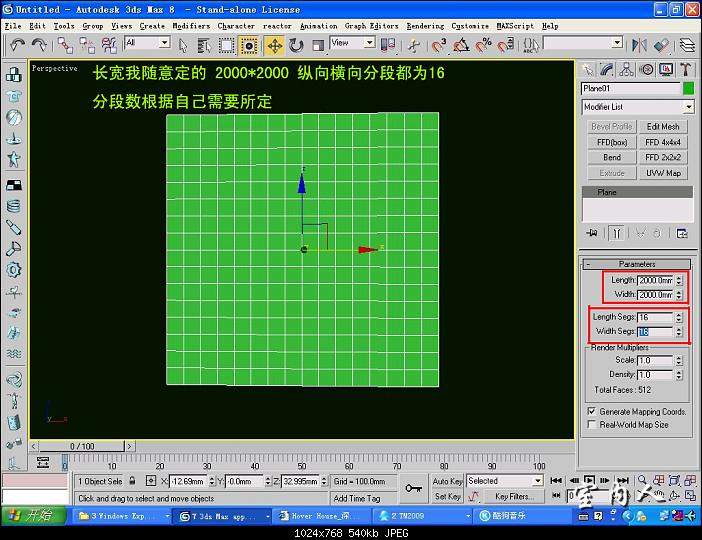This screenshot has height=540, width=702.
Task: Click the key icon to set keys
Action: [x=413, y=488]
